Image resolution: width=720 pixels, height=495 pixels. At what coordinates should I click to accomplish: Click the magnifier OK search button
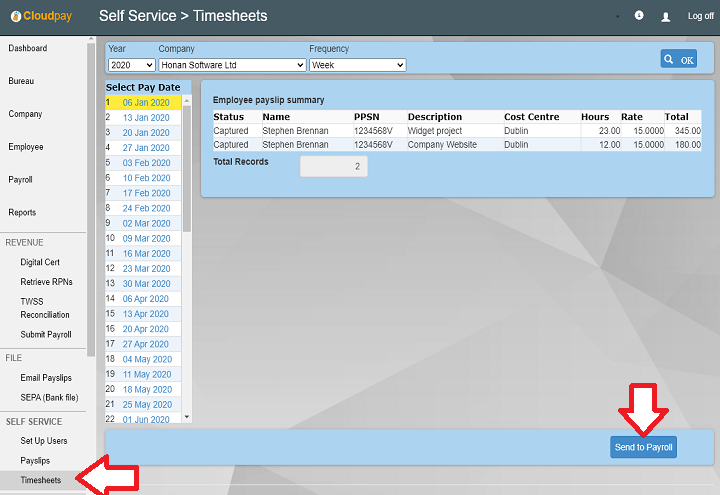tap(679, 60)
